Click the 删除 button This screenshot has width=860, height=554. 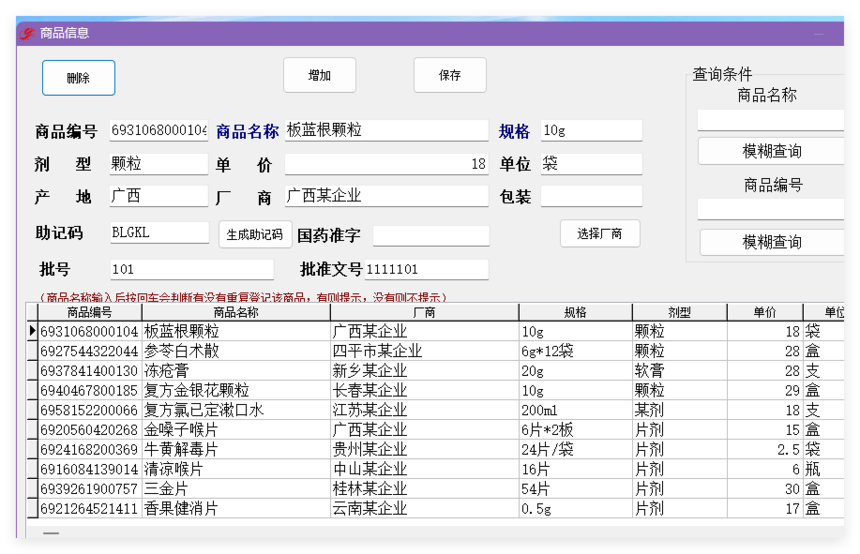tap(78, 78)
